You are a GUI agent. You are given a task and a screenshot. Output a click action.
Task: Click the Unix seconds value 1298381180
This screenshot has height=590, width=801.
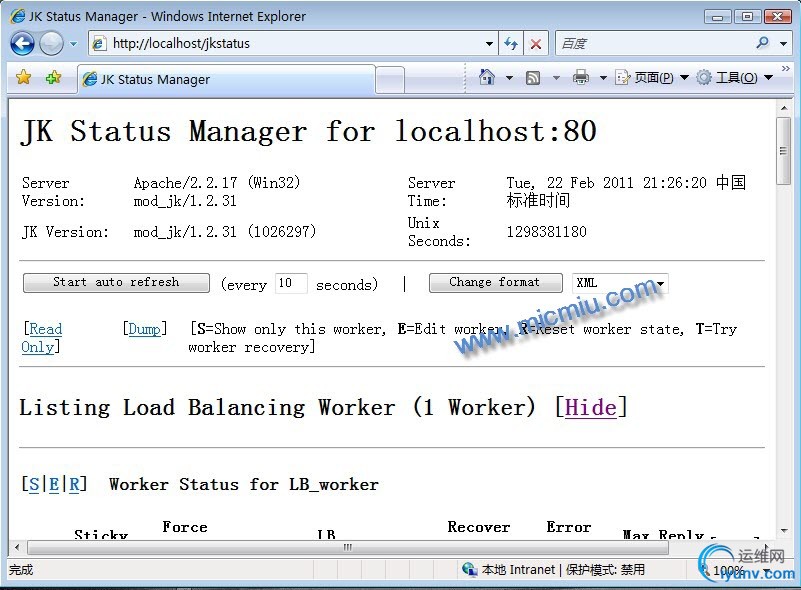pos(547,232)
